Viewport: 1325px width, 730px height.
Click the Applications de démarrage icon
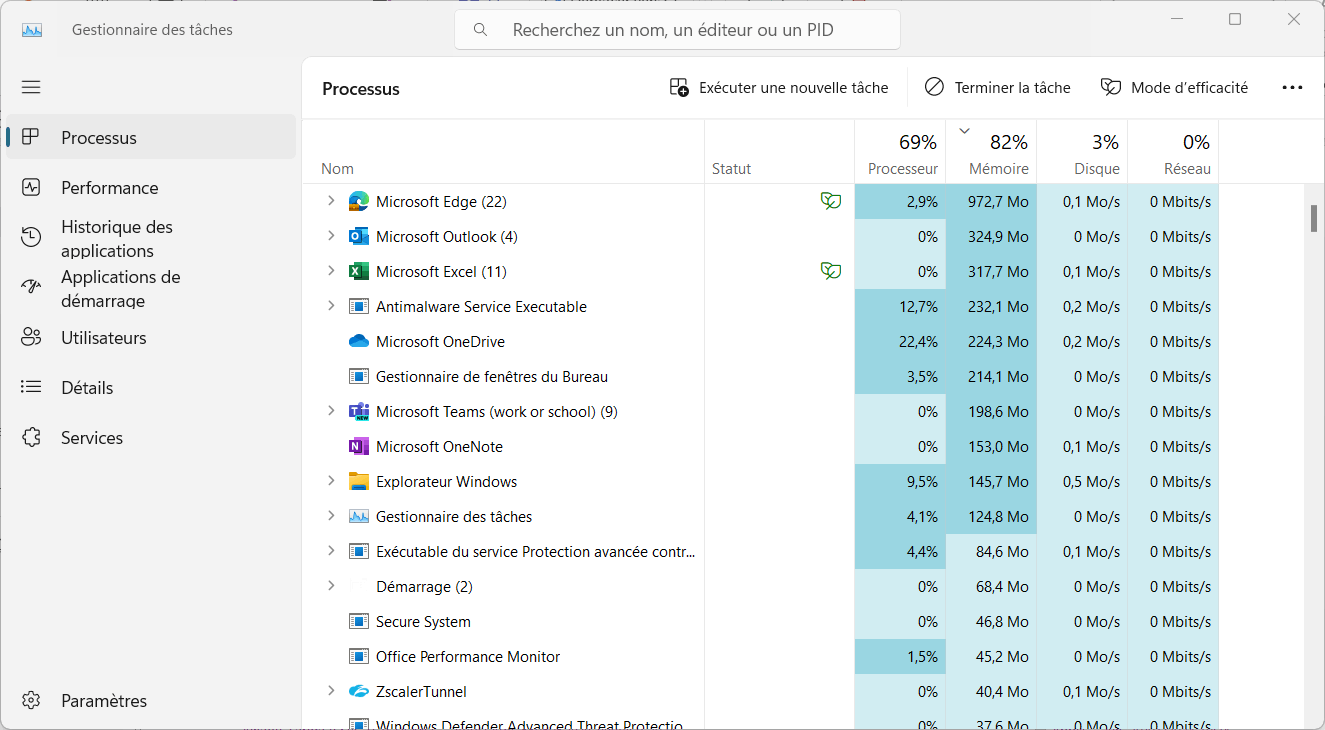click(31, 287)
